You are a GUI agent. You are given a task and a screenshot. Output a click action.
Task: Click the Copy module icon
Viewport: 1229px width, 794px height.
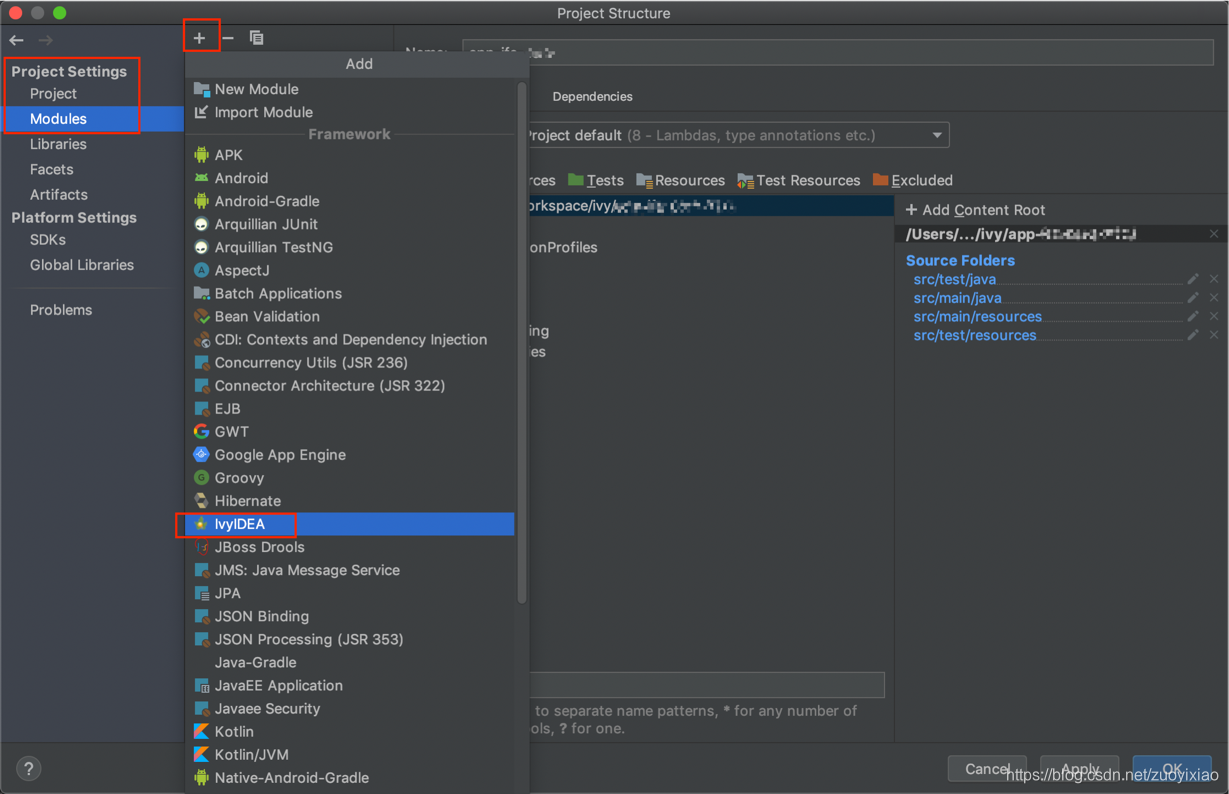click(256, 38)
